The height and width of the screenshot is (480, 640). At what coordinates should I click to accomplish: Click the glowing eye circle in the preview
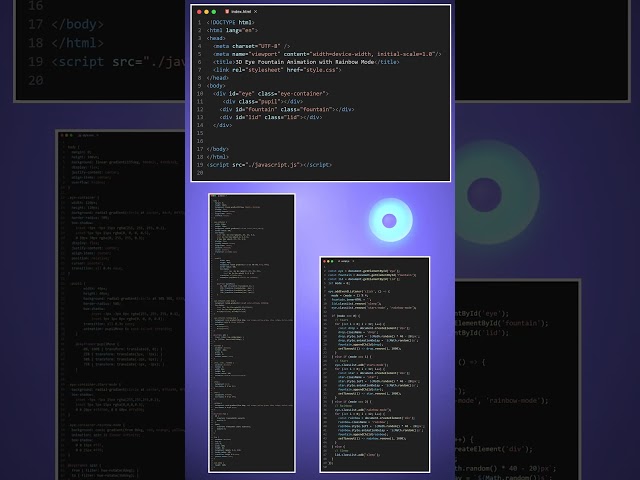[390, 220]
